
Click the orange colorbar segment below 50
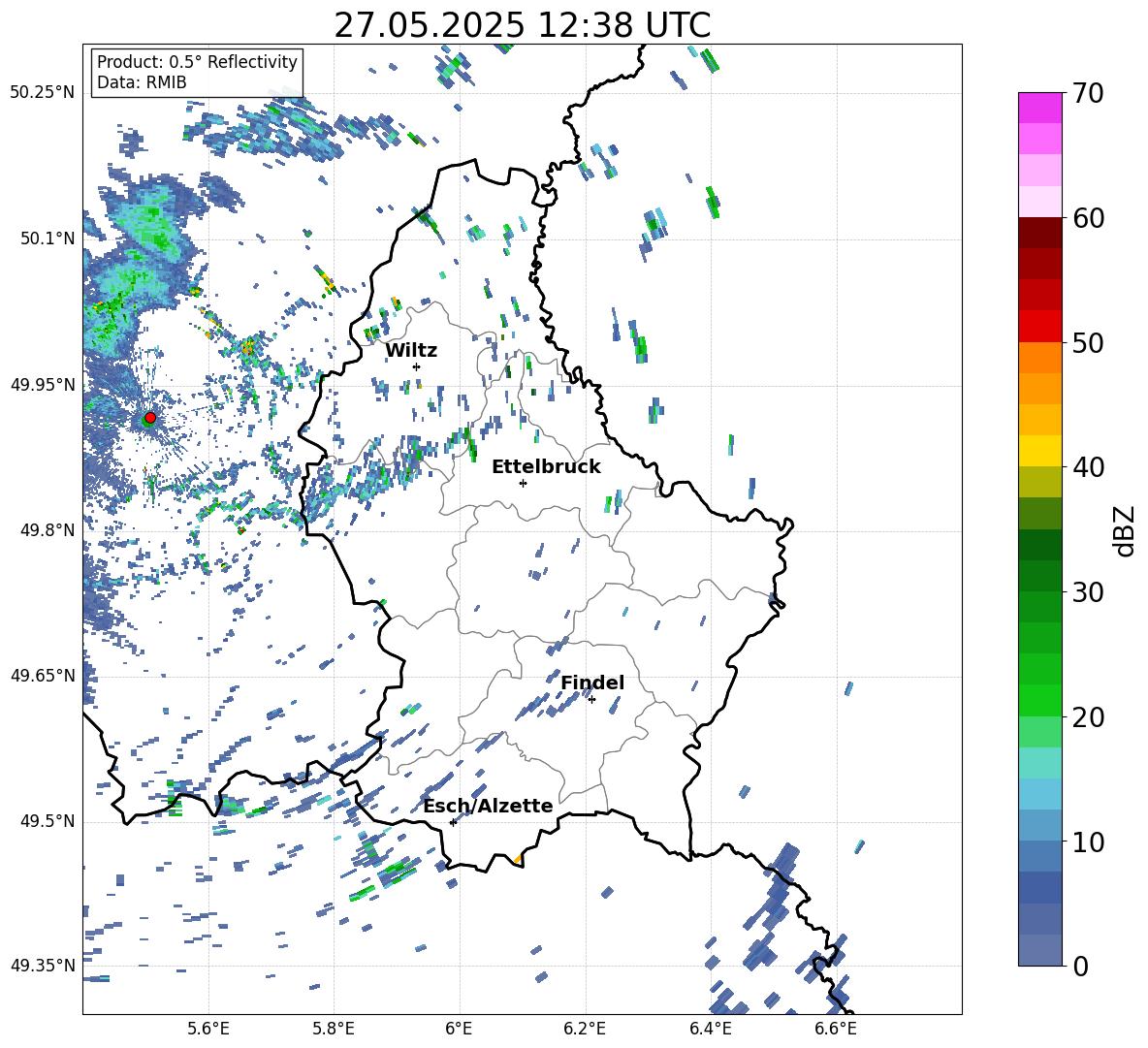[1040, 357]
